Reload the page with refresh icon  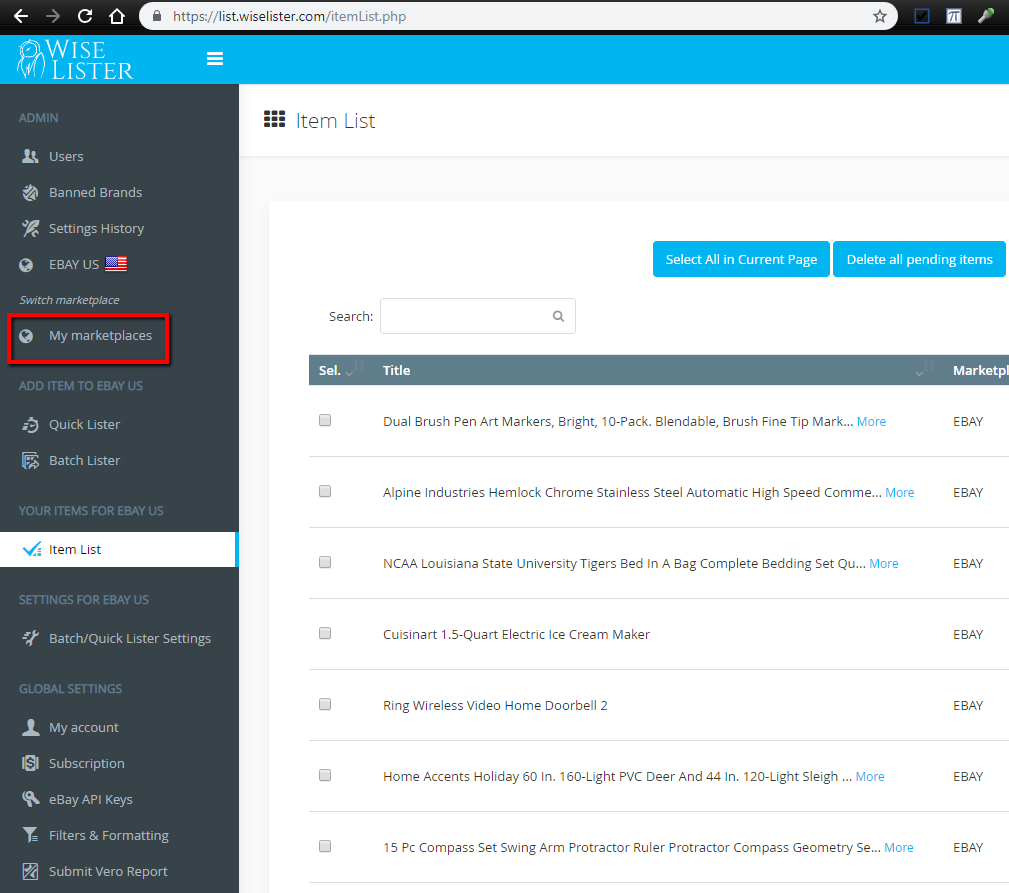click(x=85, y=16)
